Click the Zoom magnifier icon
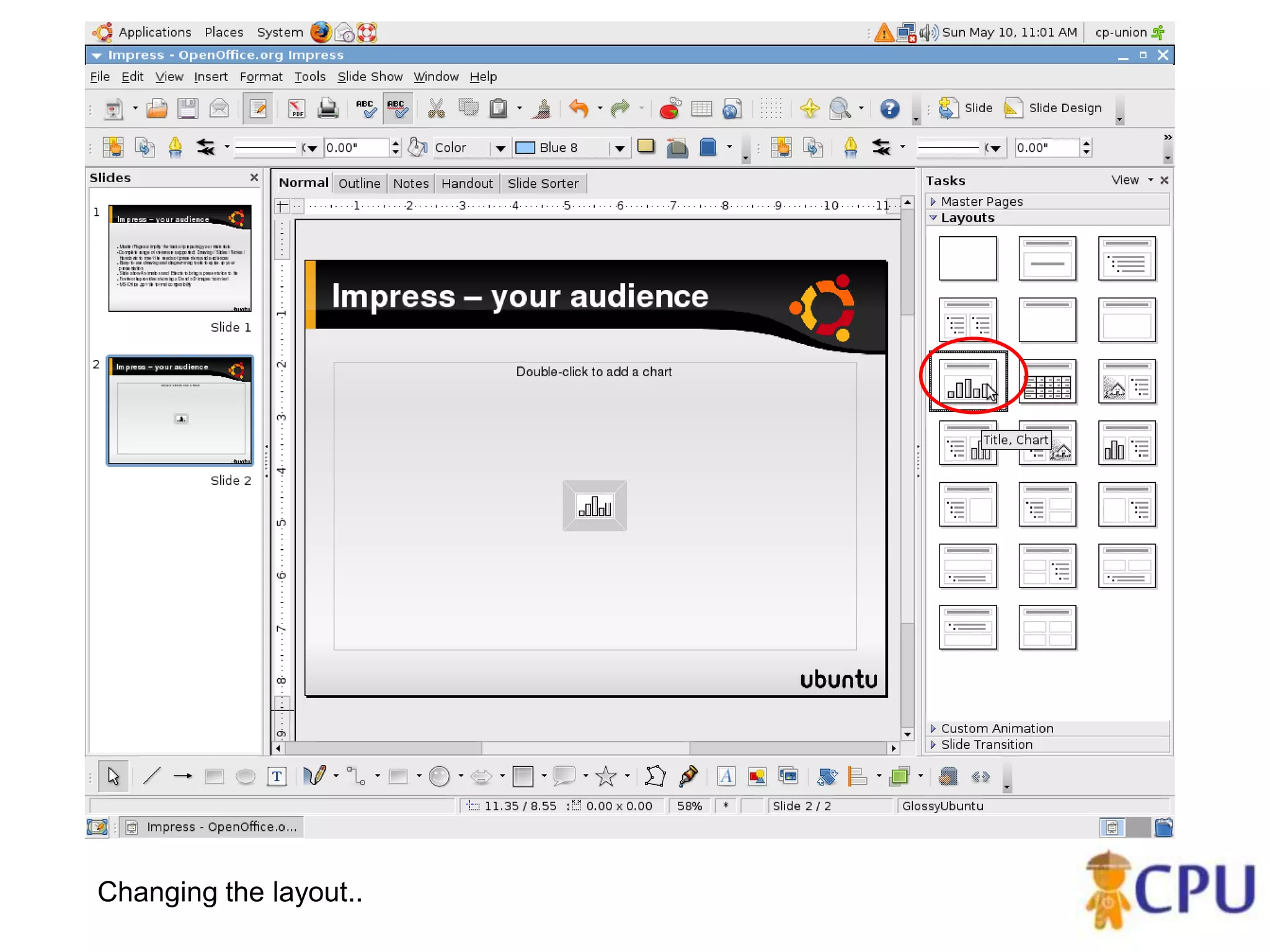The width and height of the screenshot is (1270, 952). coord(840,108)
